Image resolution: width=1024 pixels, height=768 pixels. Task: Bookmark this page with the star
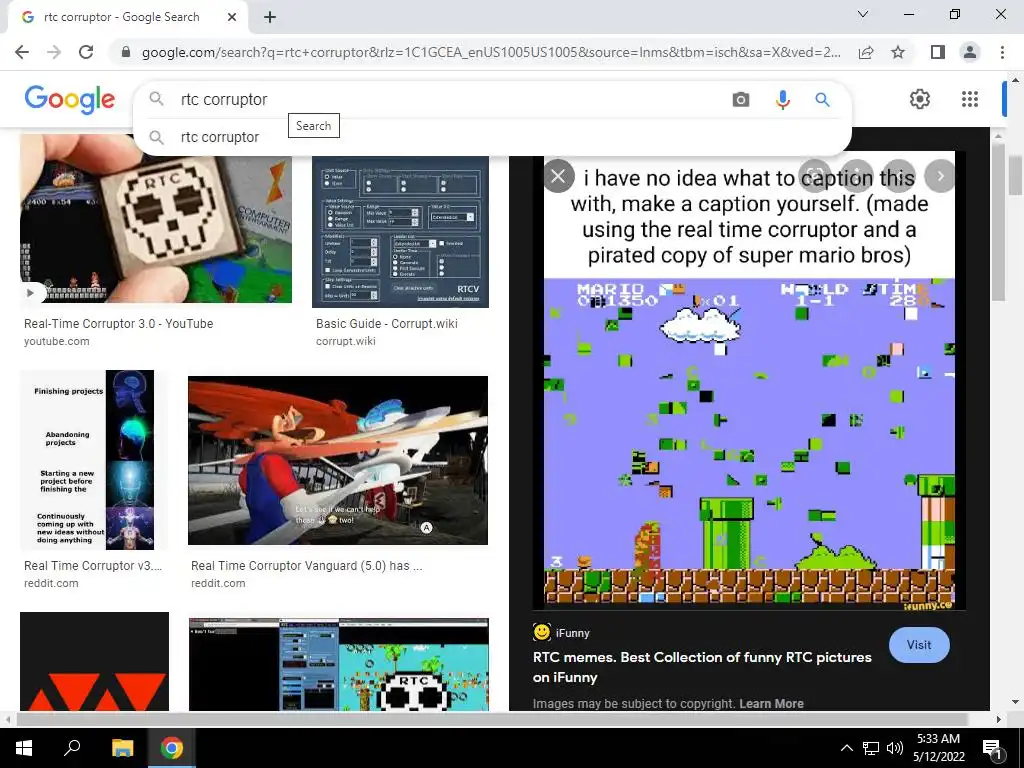[x=898, y=52]
